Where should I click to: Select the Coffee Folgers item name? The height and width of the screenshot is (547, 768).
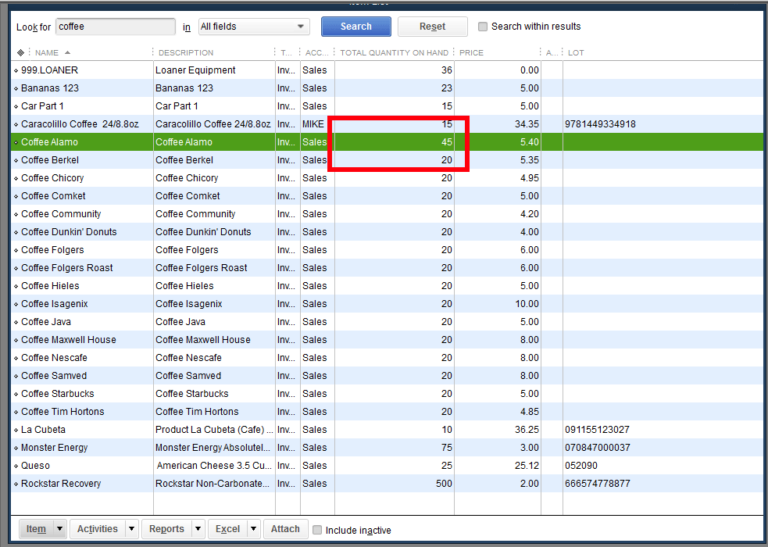point(52,250)
